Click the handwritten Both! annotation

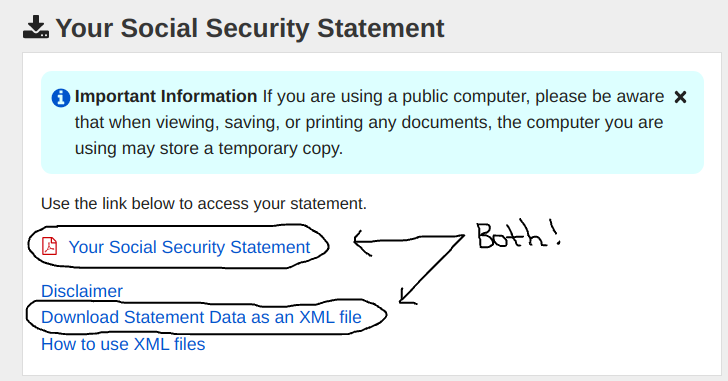(519, 236)
